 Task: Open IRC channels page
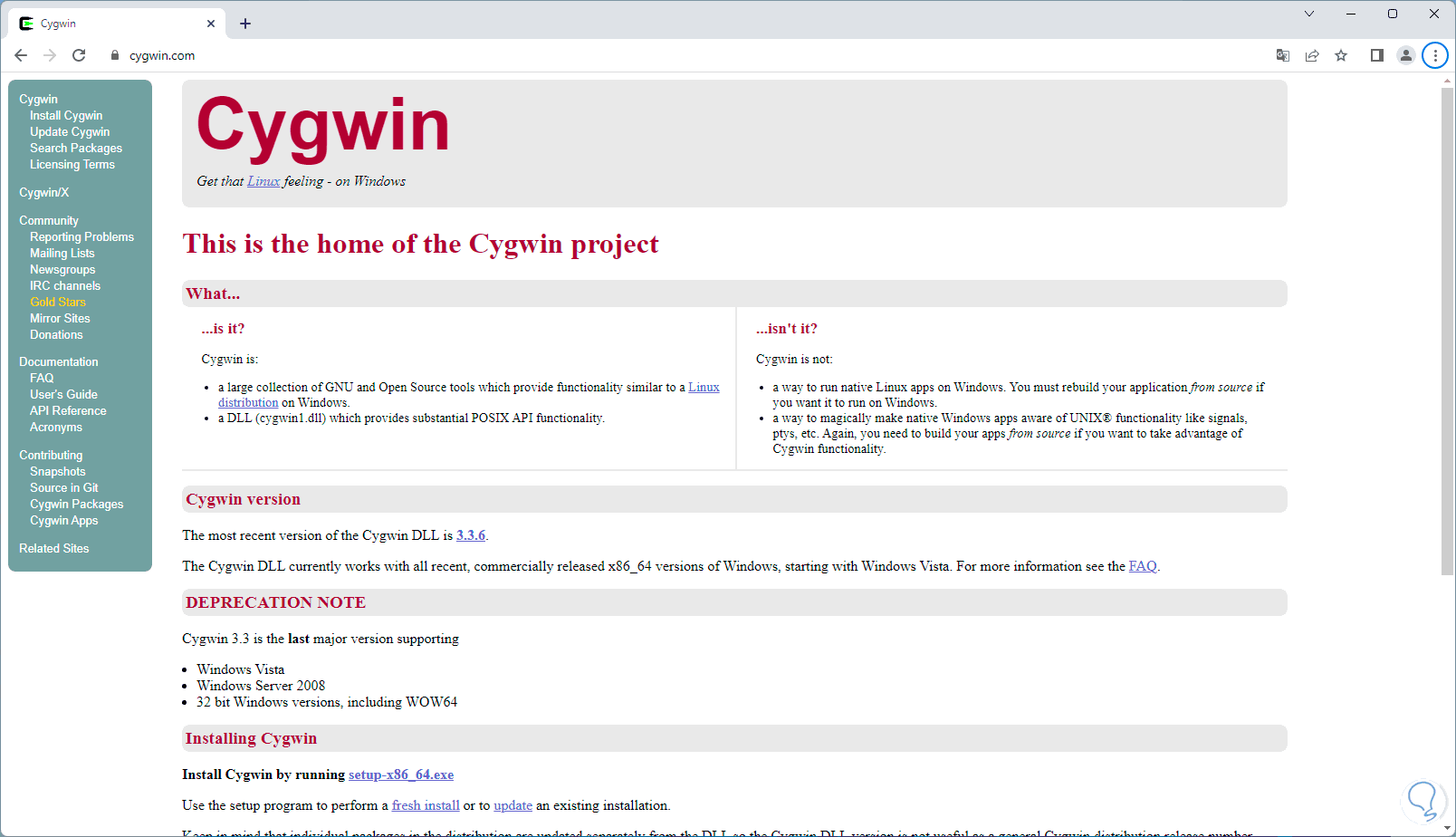point(65,286)
